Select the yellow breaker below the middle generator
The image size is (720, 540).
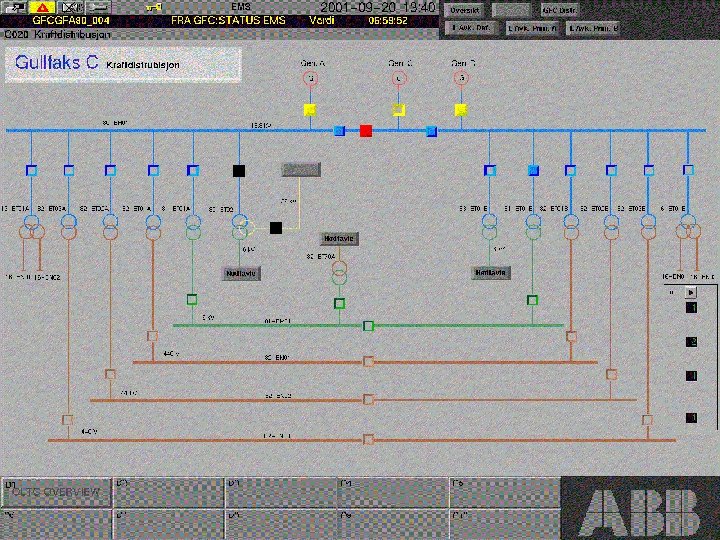coord(399,110)
